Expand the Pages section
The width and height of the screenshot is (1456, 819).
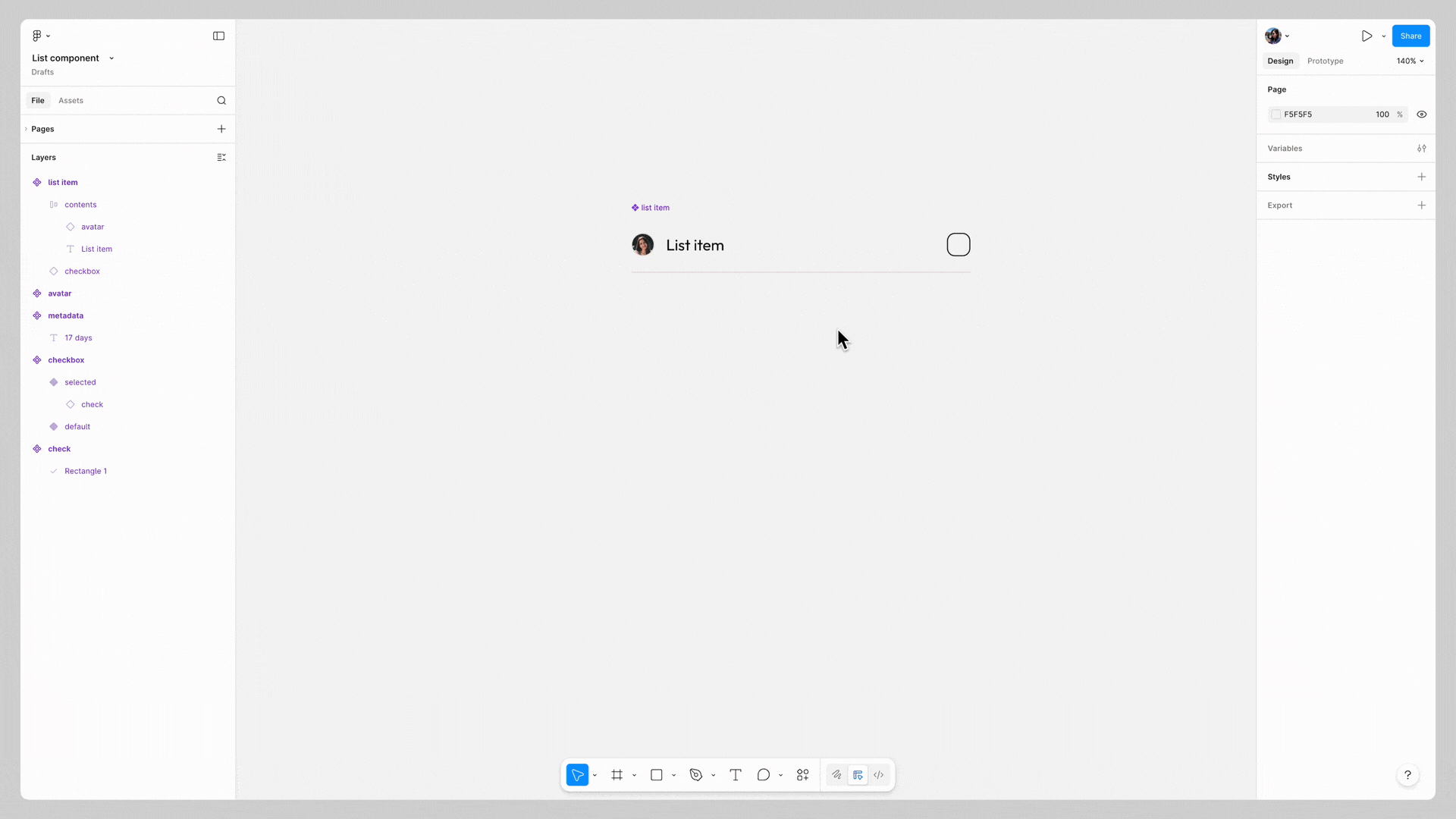click(42, 129)
